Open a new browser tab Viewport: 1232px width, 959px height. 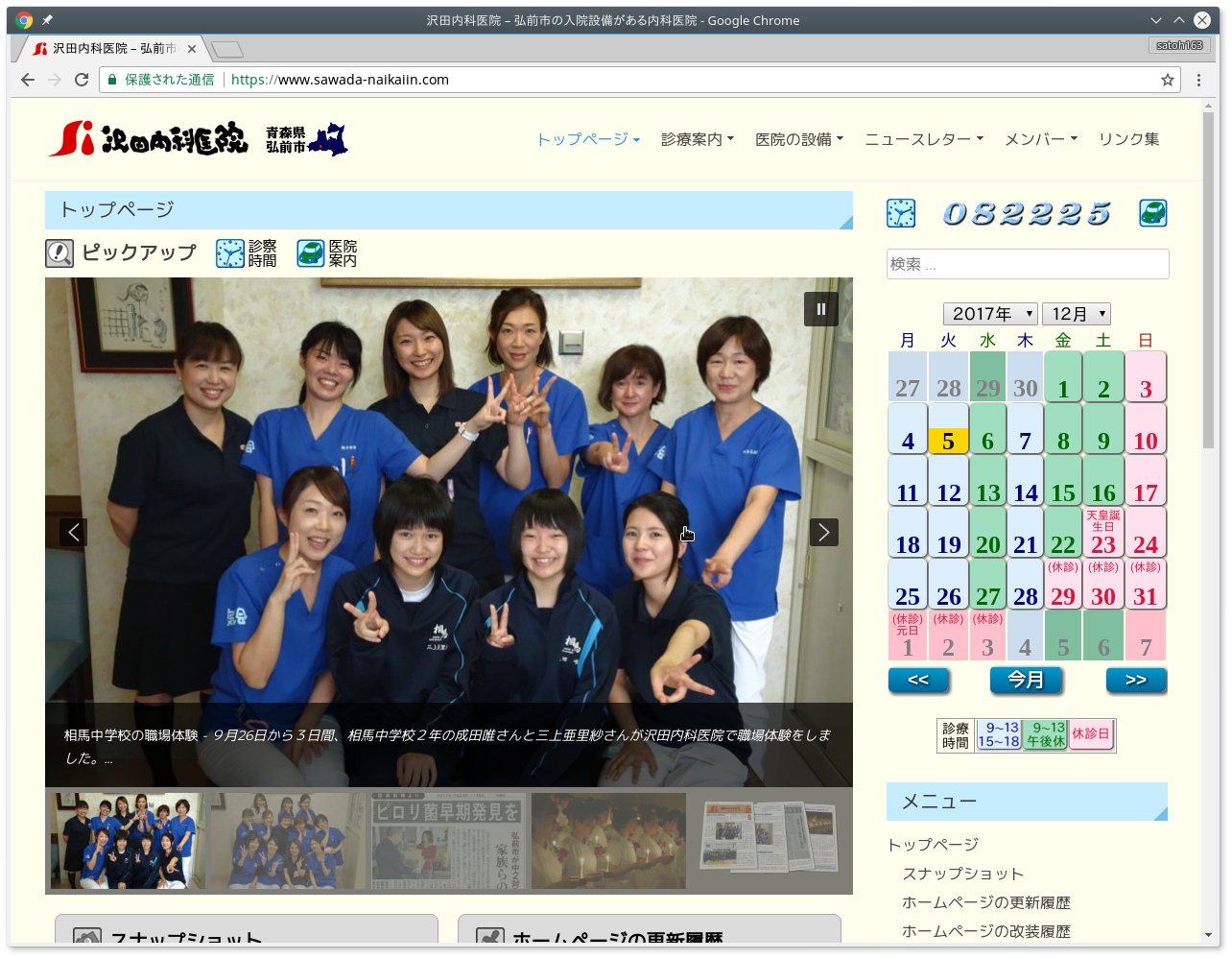click(227, 49)
